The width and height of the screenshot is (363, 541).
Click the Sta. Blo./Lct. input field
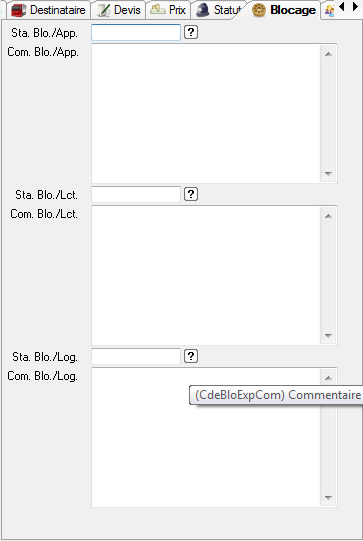coord(136,194)
